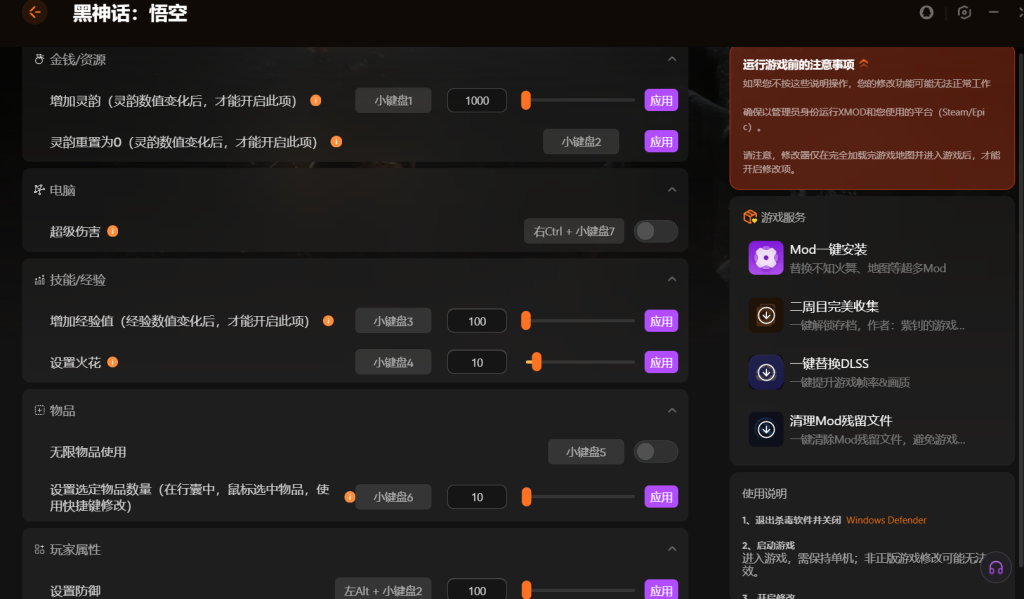Open the headset support icon

(996, 568)
